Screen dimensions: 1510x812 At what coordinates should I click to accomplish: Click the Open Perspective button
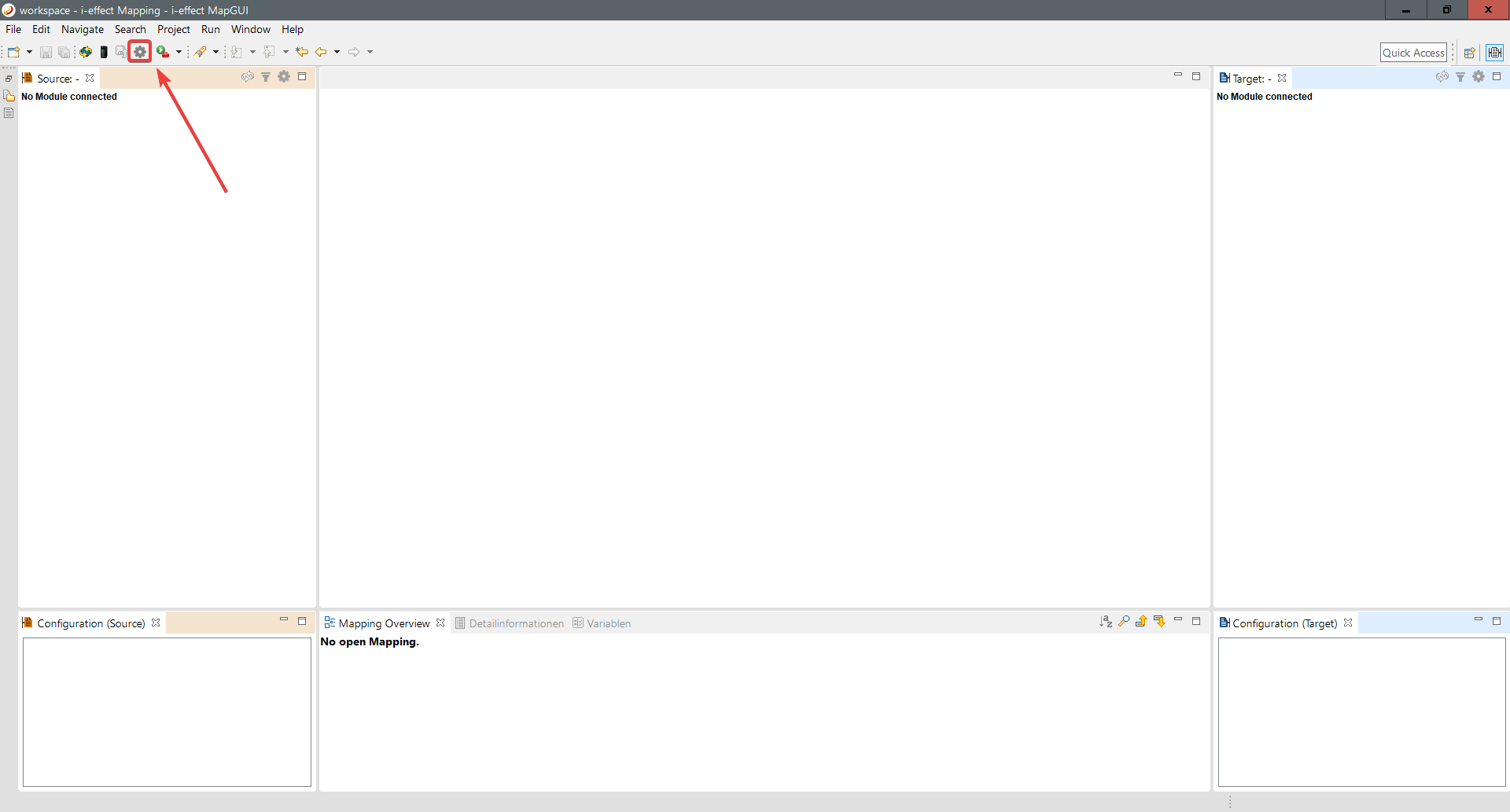point(1469,53)
